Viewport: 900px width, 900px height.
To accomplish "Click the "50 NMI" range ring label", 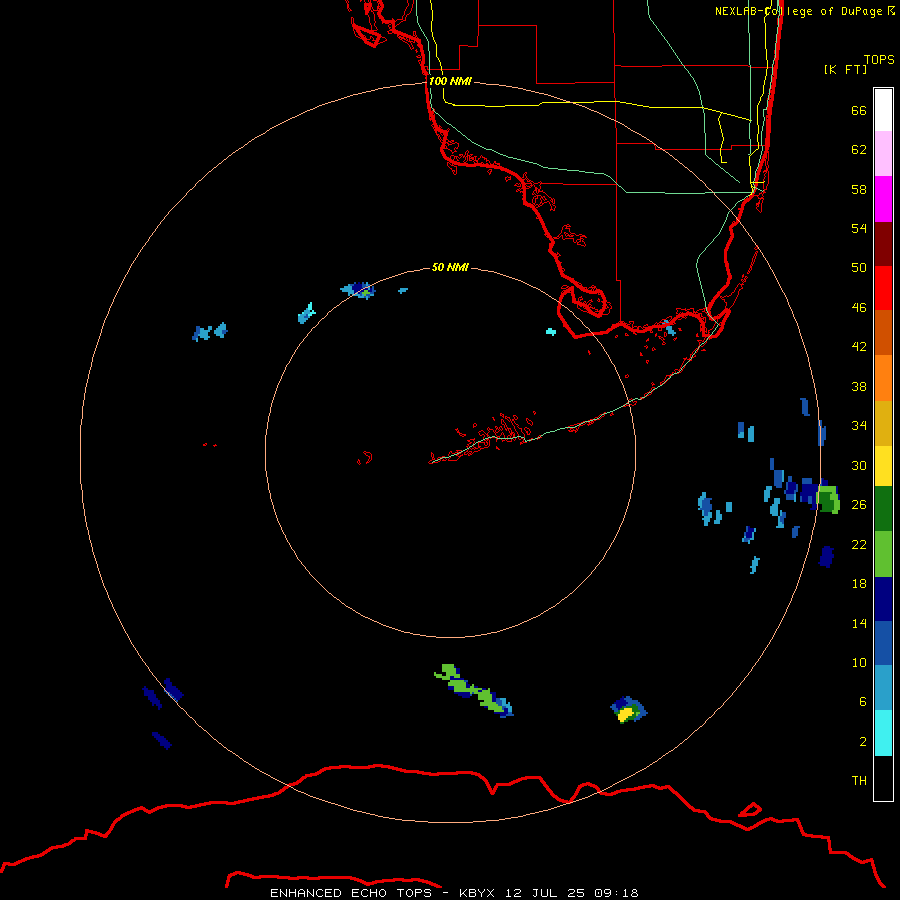I will coord(450,267).
